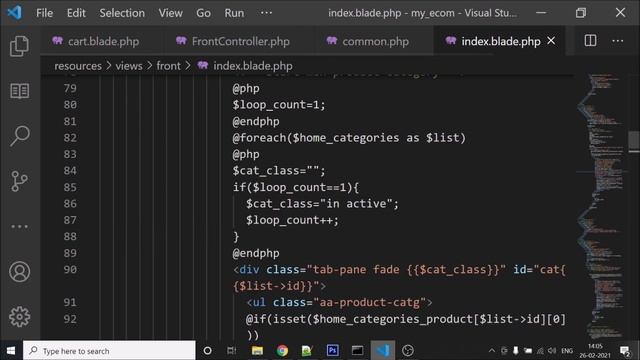
Task: Show additional activity bar views ellipsis
Action: (19, 227)
